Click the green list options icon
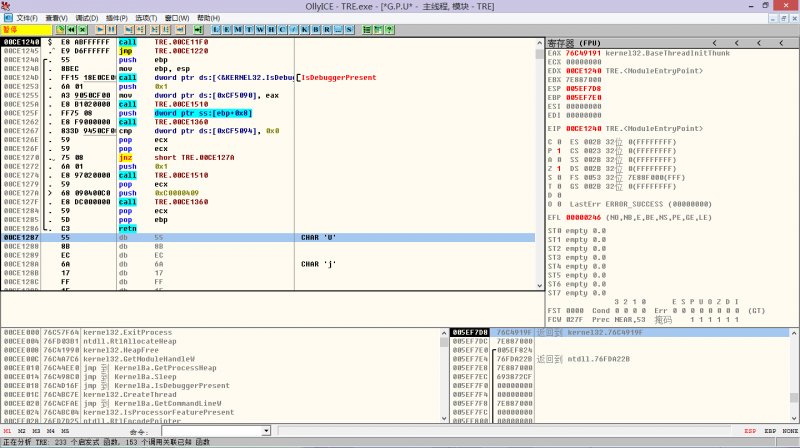800x448 pixels. tap(367, 30)
